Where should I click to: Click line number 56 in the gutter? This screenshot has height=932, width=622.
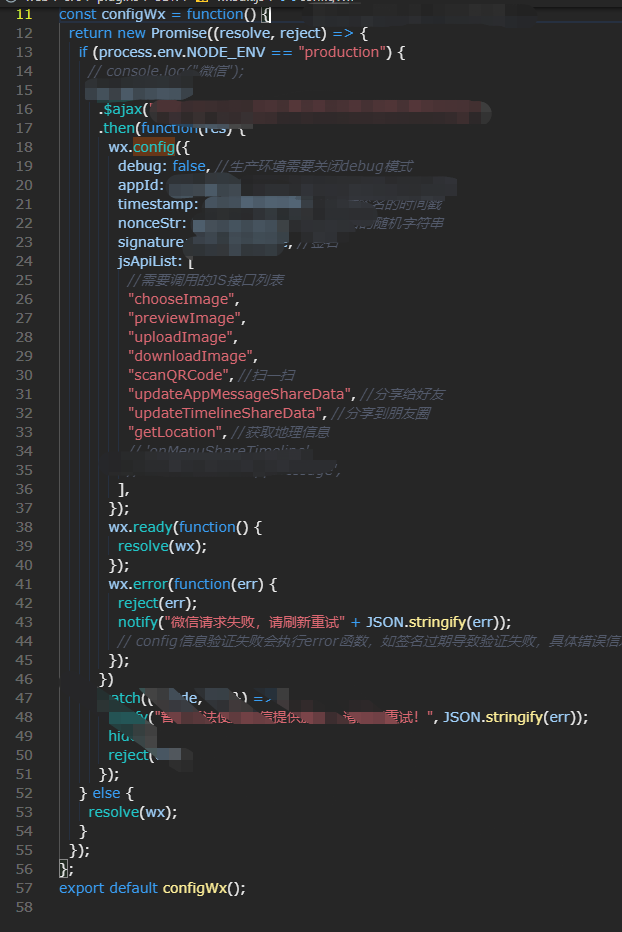24,870
